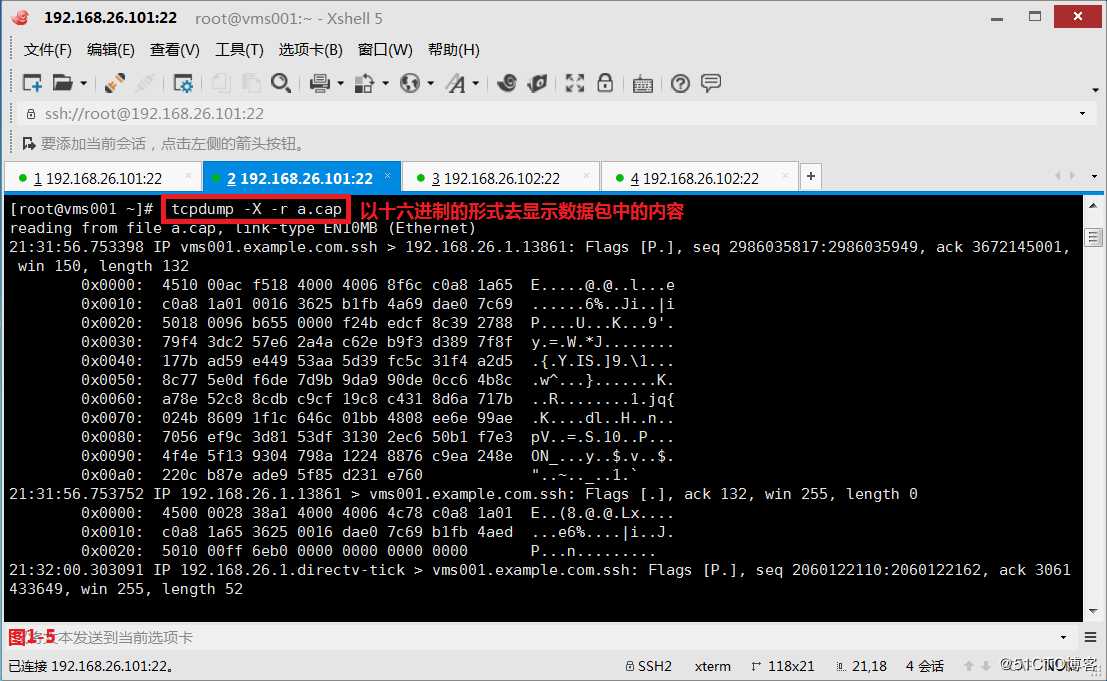
Task: Click the Font icon
Action: pyautogui.click(x=456, y=84)
